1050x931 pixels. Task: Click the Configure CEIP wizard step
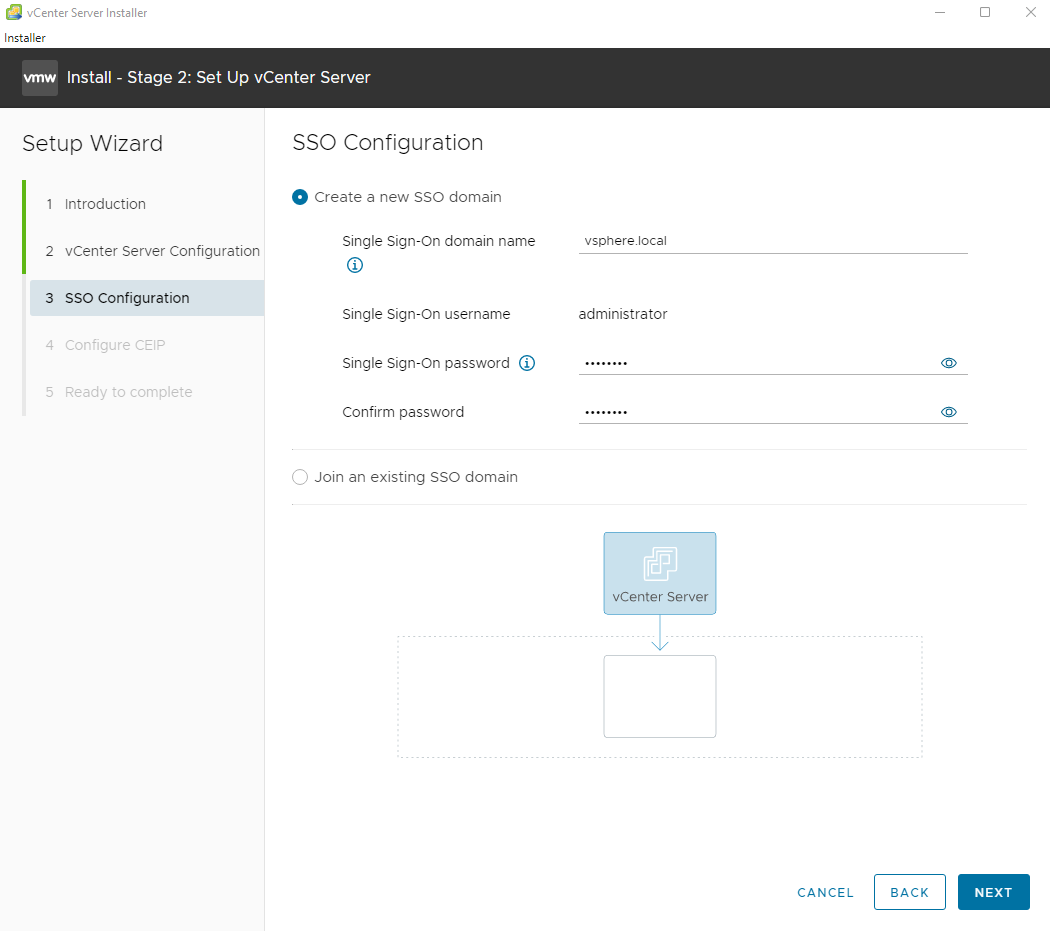pyautogui.click(x=115, y=345)
